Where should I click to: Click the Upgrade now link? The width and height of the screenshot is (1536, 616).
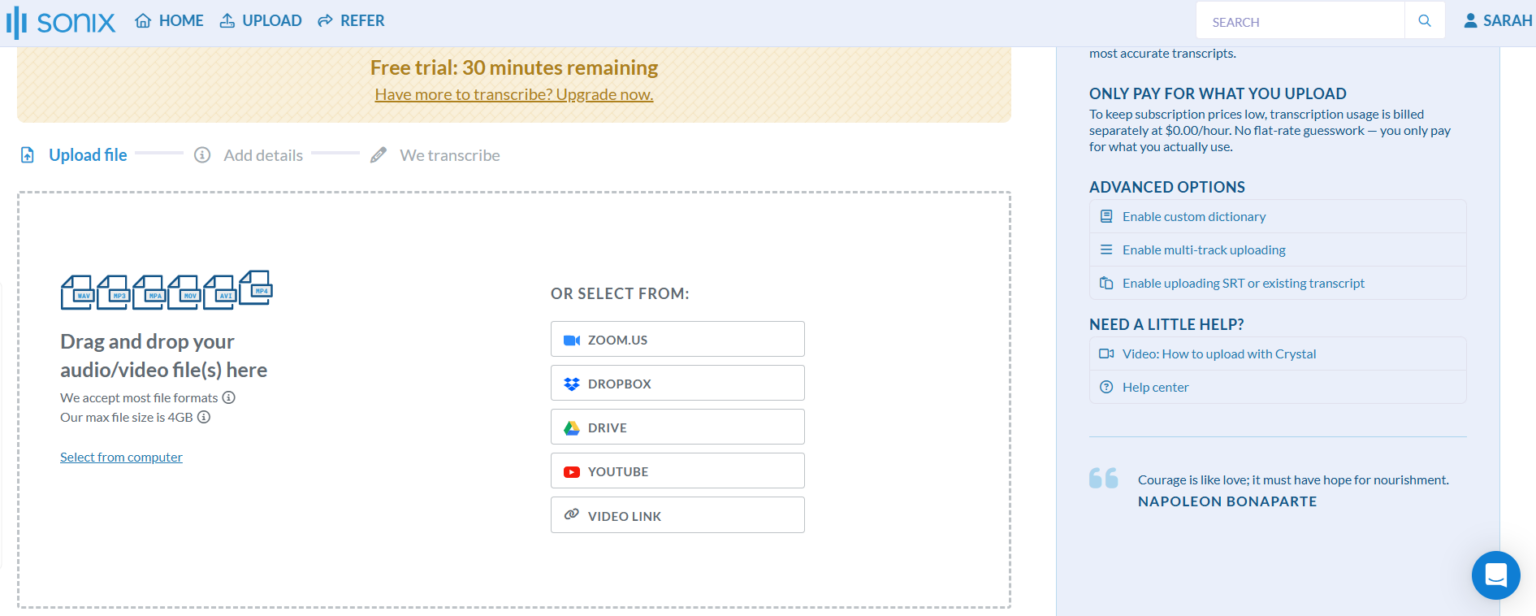click(514, 95)
